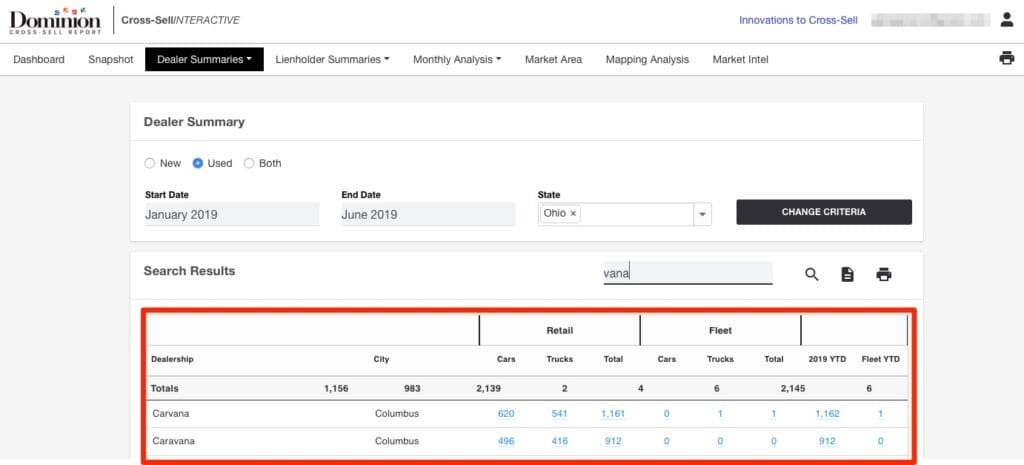
Task: Open the Mapping Analysis tab
Action: 647,59
